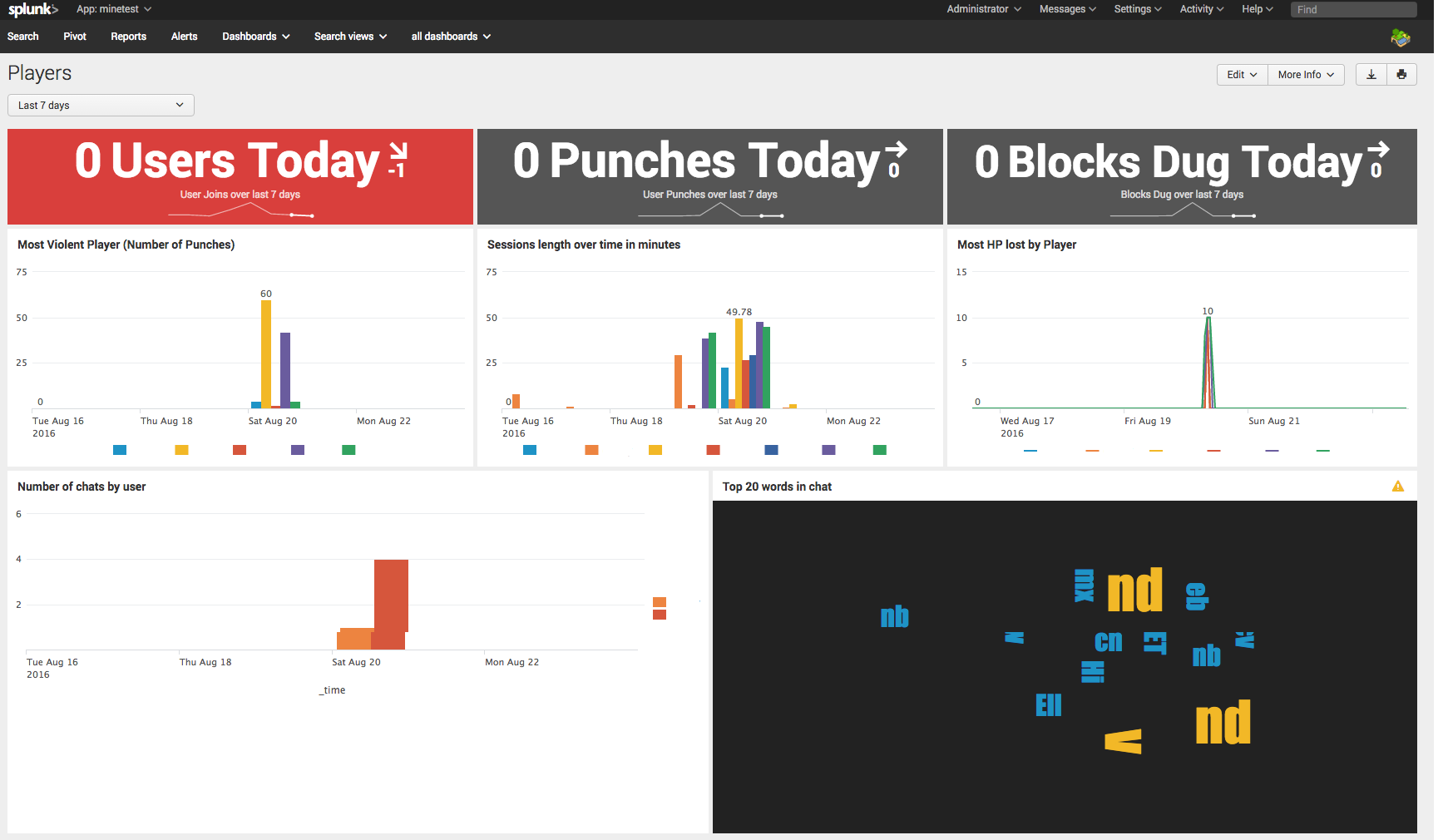
Task: Click the Find search field
Action: pyautogui.click(x=1352, y=10)
